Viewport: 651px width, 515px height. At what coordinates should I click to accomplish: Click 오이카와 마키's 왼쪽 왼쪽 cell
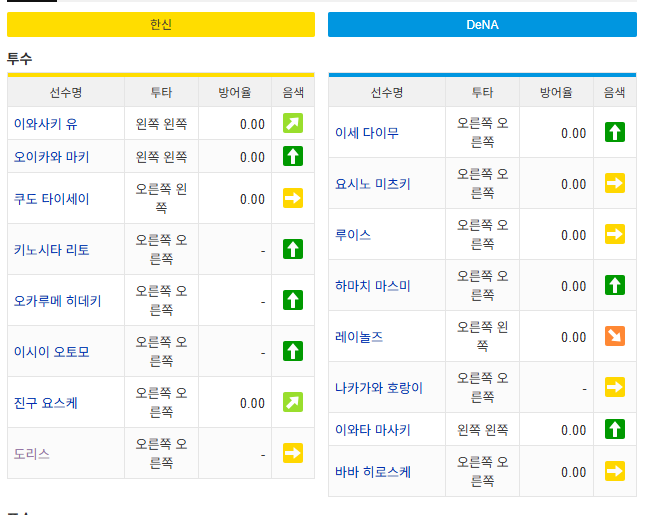[162, 157]
